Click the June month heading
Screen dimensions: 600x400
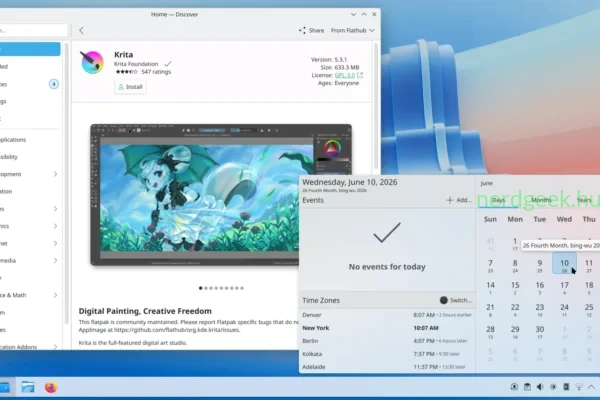(487, 183)
